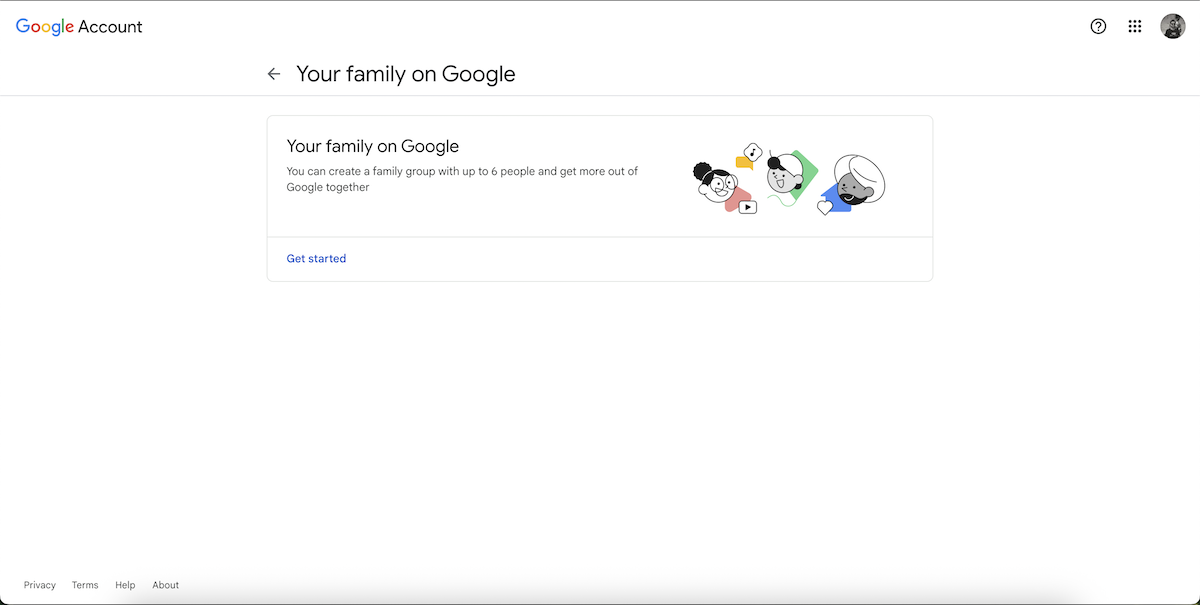Click the card heading inside the family panel
Image resolution: width=1200 pixels, height=605 pixels.
(x=373, y=146)
